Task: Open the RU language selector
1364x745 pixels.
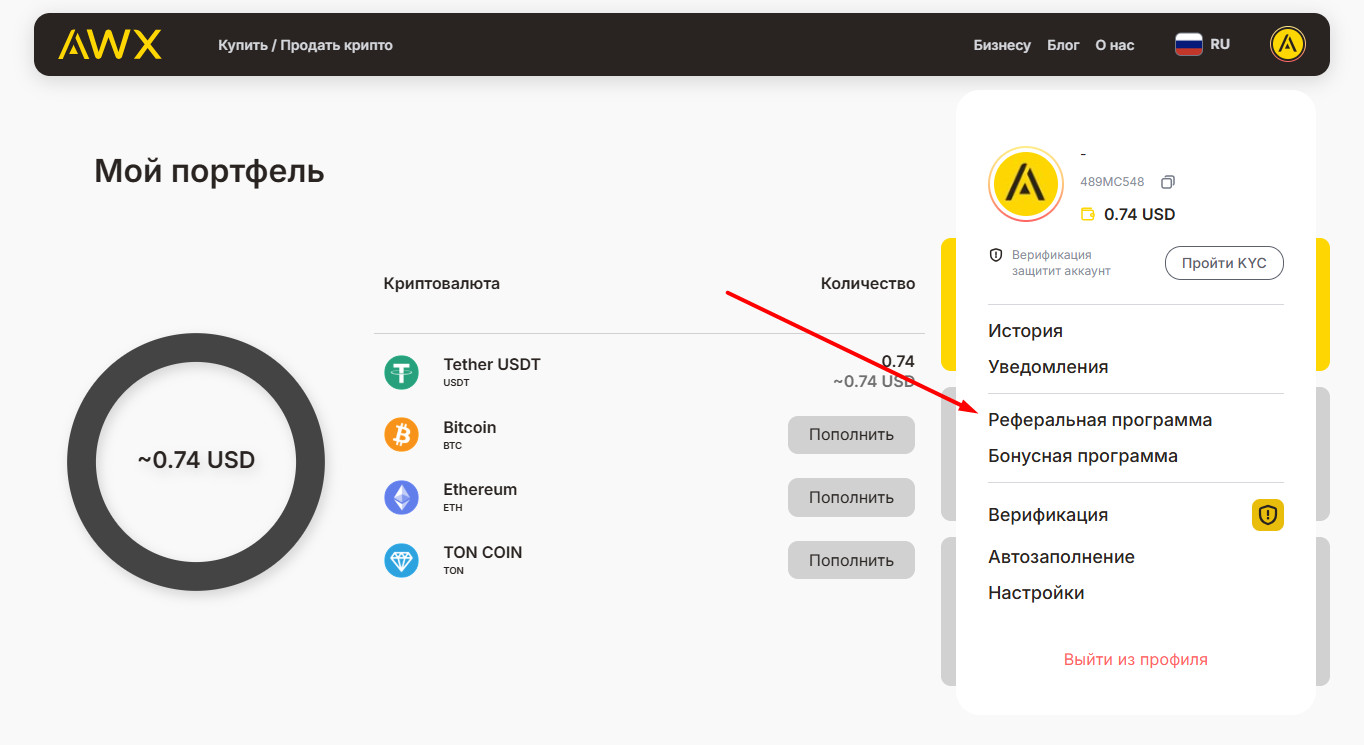Action: coord(1202,44)
